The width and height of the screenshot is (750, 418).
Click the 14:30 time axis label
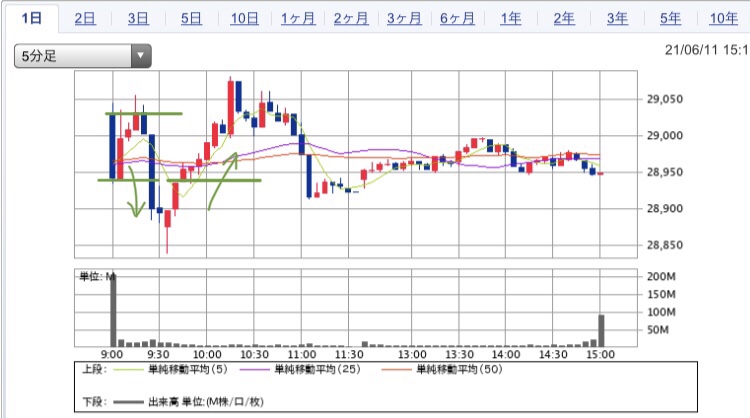(x=553, y=354)
